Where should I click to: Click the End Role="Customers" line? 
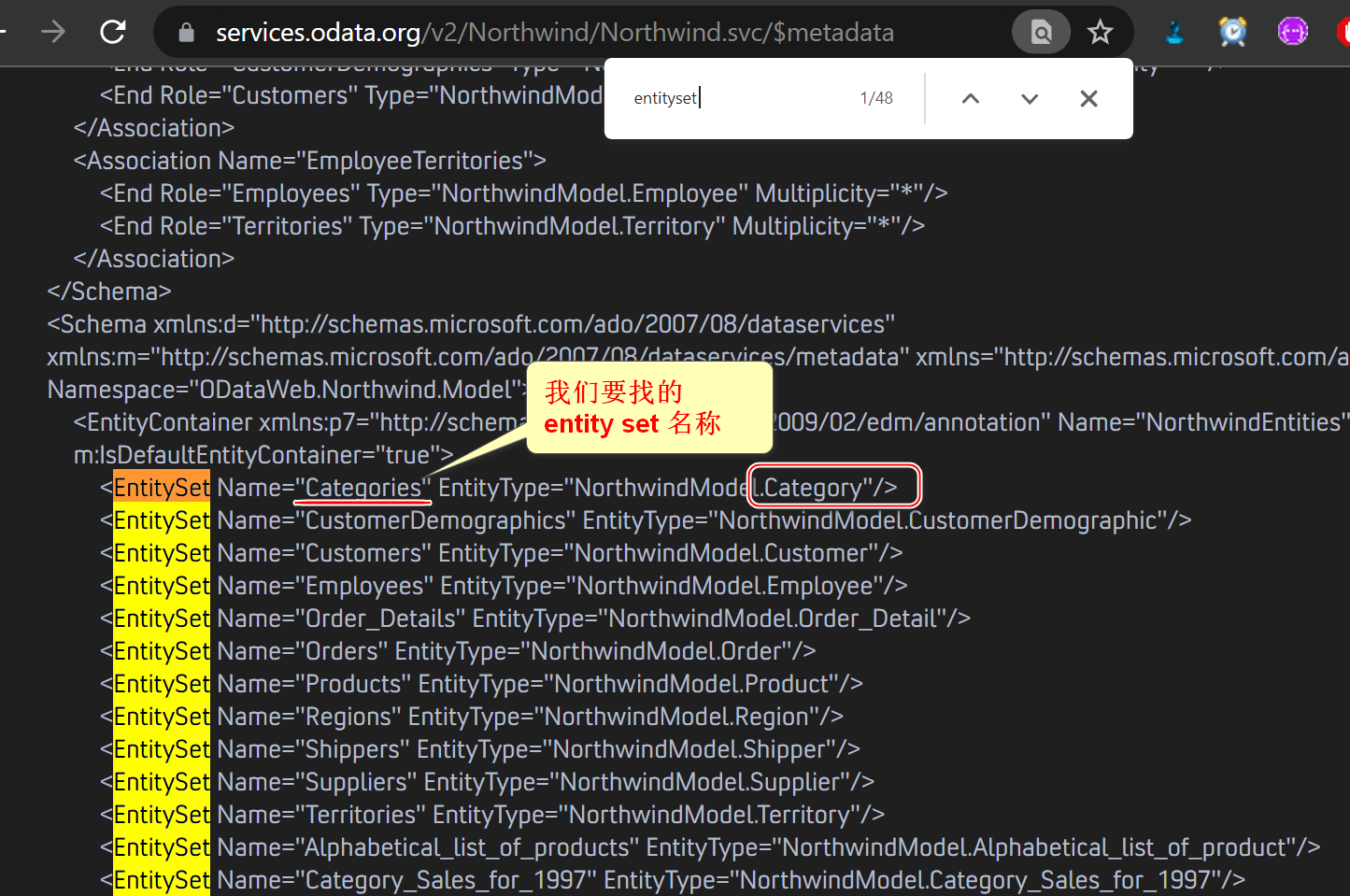pos(351,95)
